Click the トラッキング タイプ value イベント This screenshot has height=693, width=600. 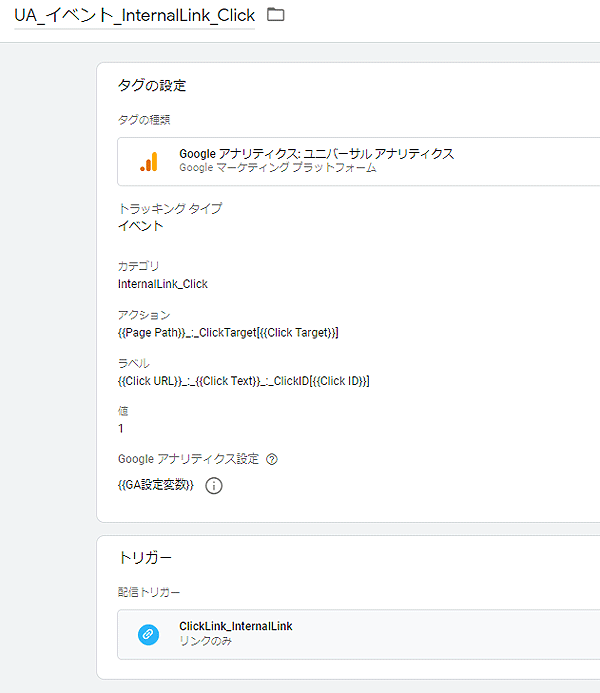coord(141,226)
